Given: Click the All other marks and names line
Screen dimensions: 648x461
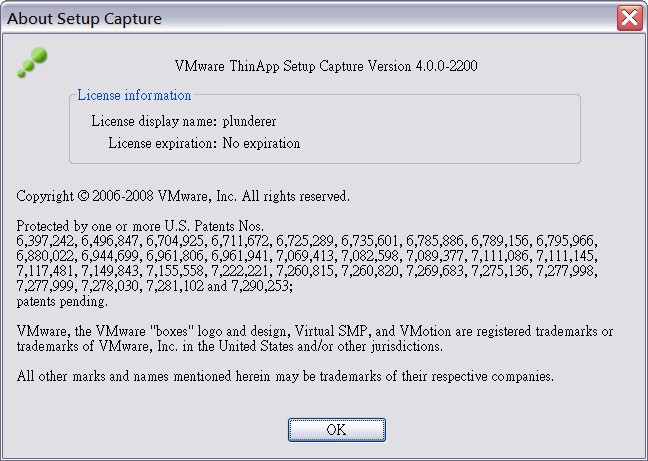Looking at the screenshot, I should pyautogui.click(x=285, y=376).
